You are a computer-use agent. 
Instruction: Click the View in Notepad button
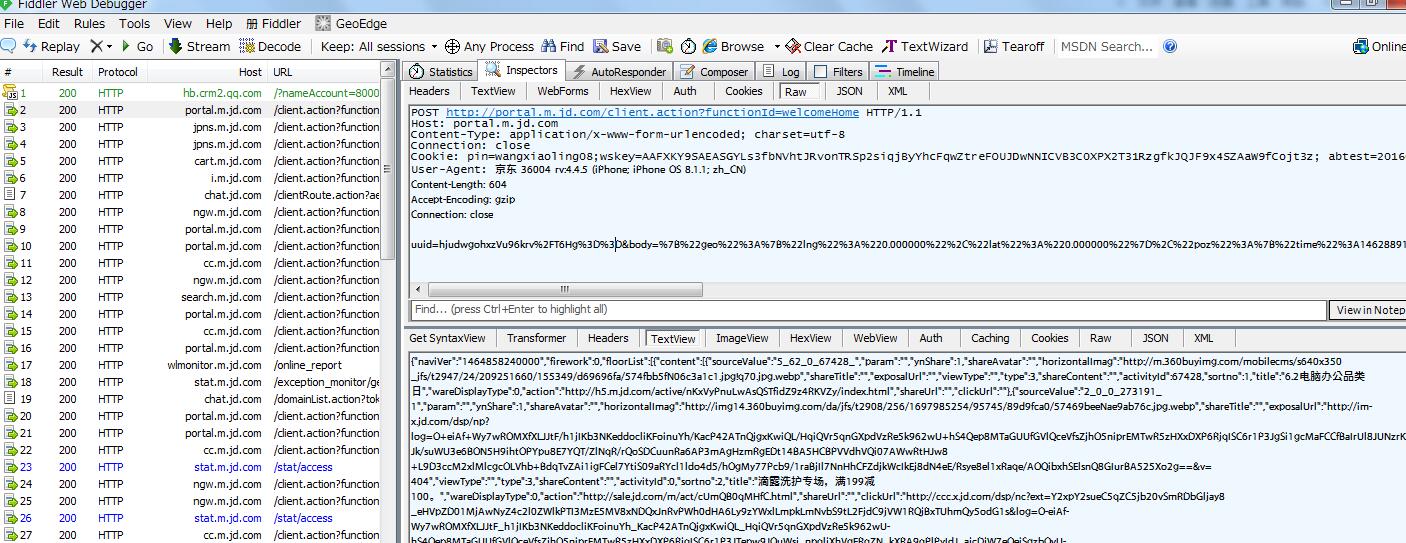(x=1369, y=310)
